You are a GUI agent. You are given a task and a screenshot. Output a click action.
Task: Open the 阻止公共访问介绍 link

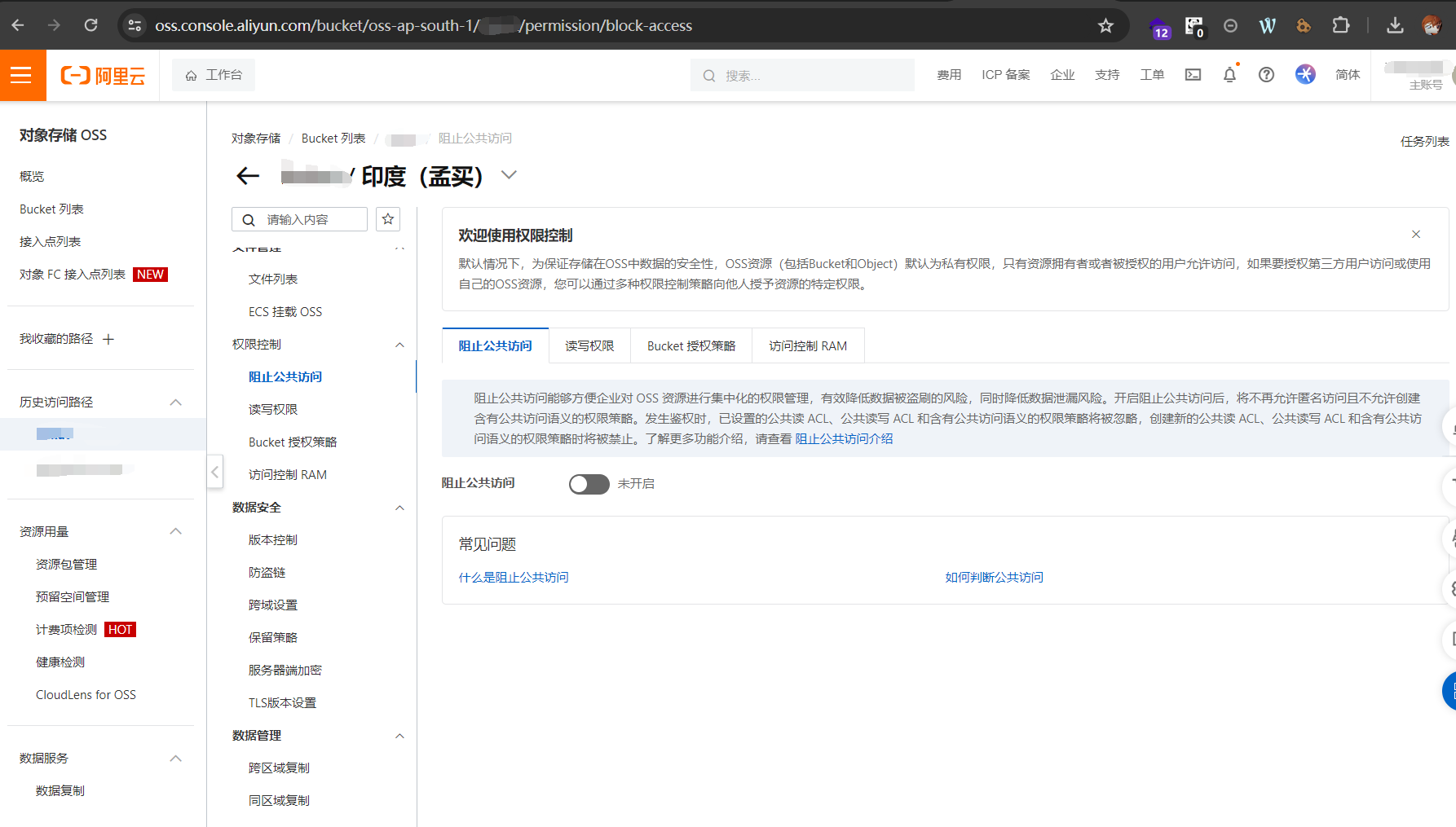pos(844,438)
